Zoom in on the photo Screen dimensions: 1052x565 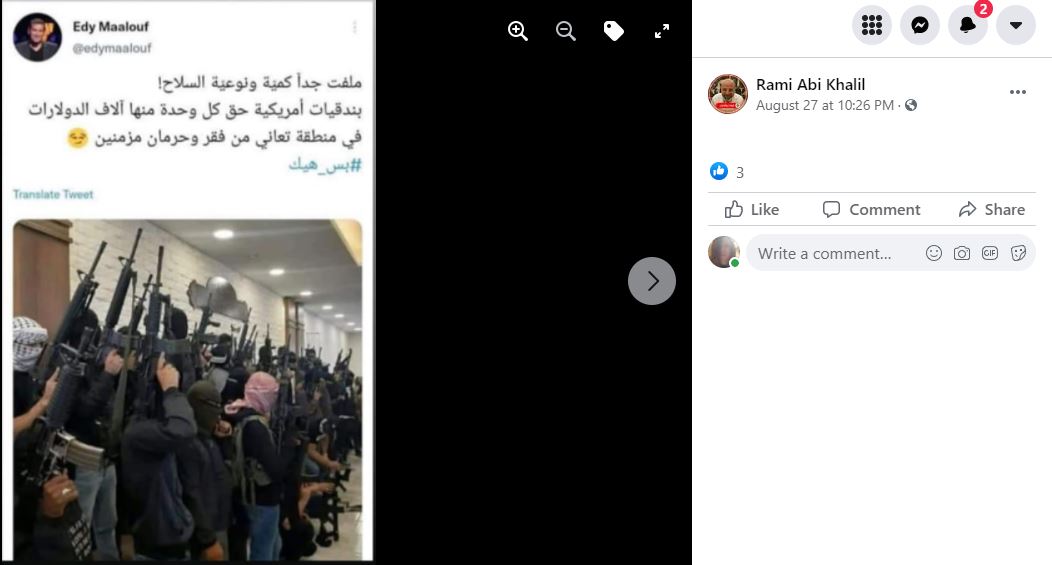point(517,31)
